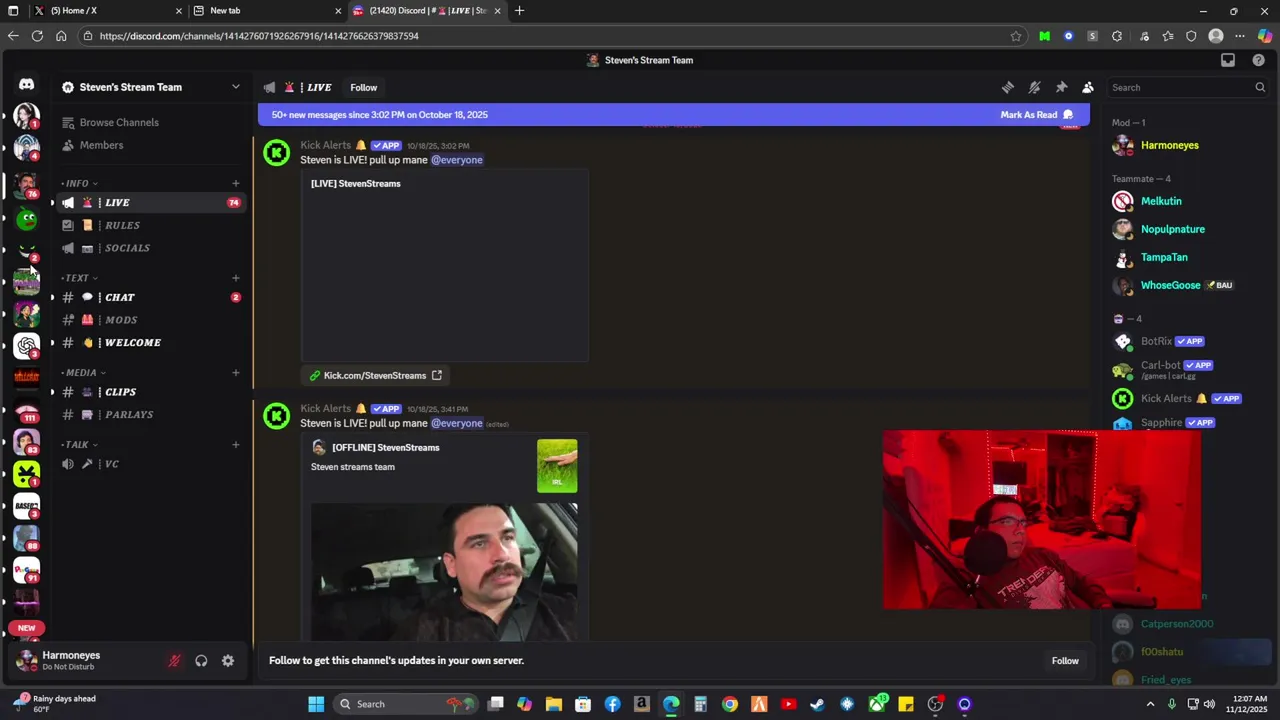The width and height of the screenshot is (1280, 720).
Task: Click the search magnifier in Discord search
Action: click(1260, 87)
